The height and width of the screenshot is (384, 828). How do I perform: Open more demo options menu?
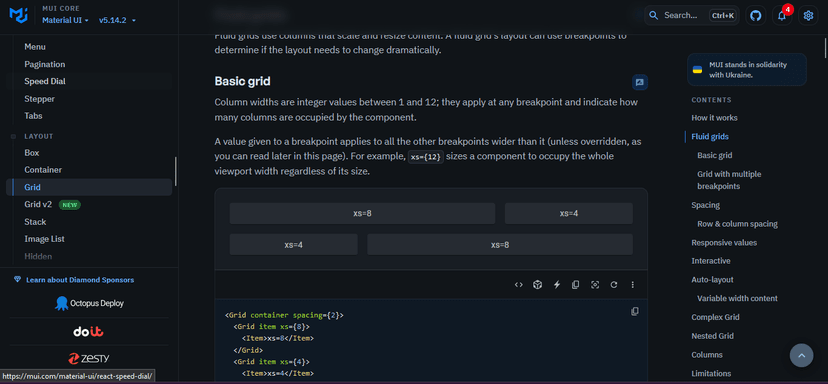coord(633,285)
